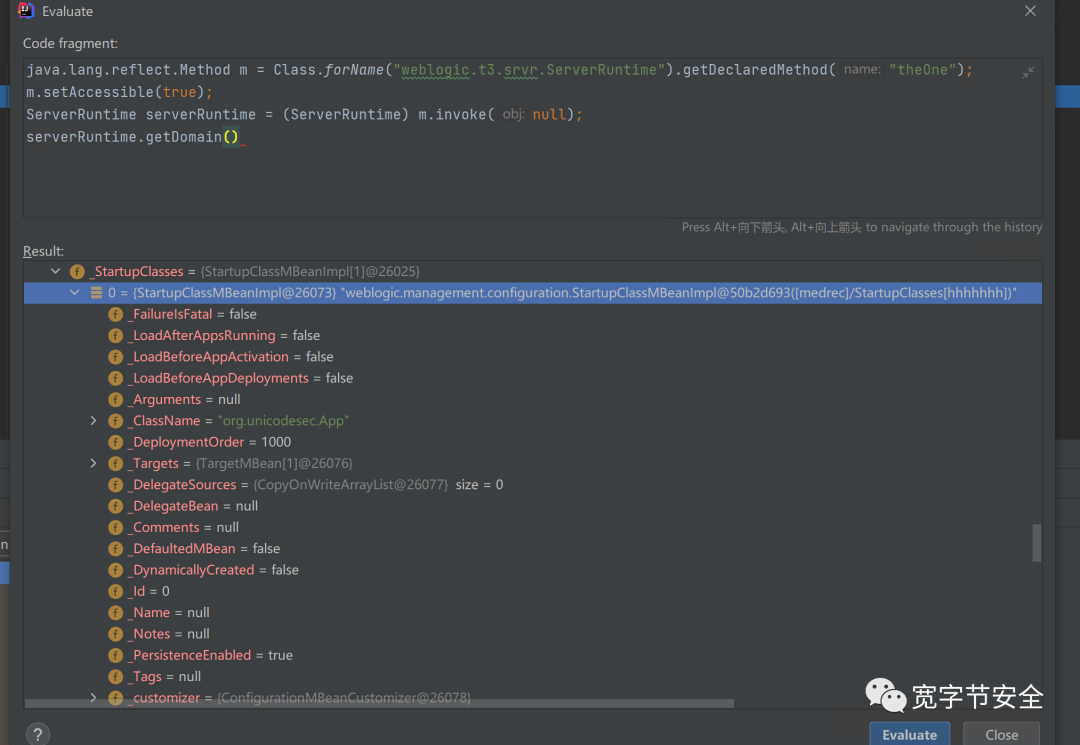1080x745 pixels.
Task: Click the {StartupClassMBeanImpl[1]@26025} value
Action: (x=310, y=271)
